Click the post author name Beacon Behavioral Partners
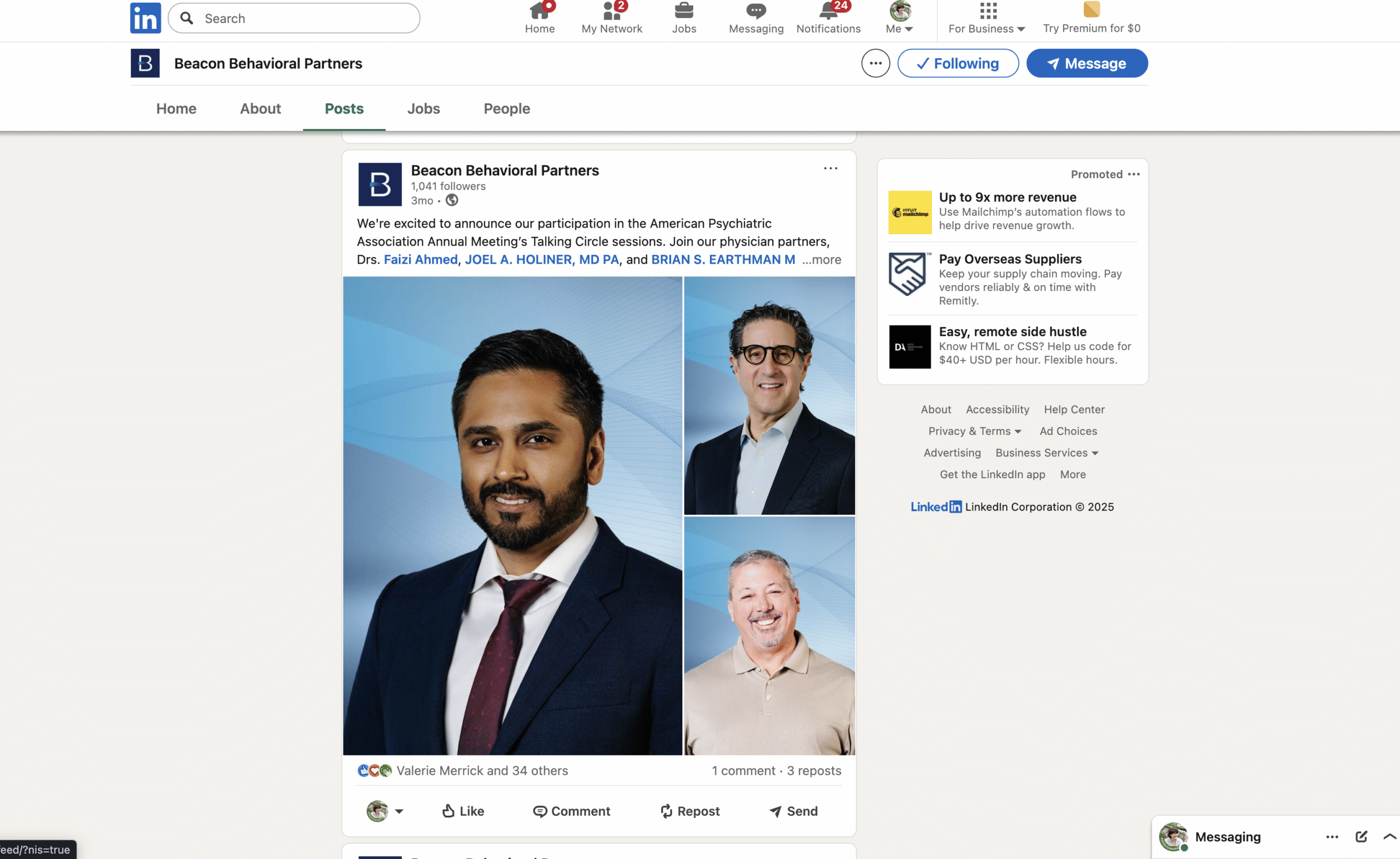 (505, 170)
